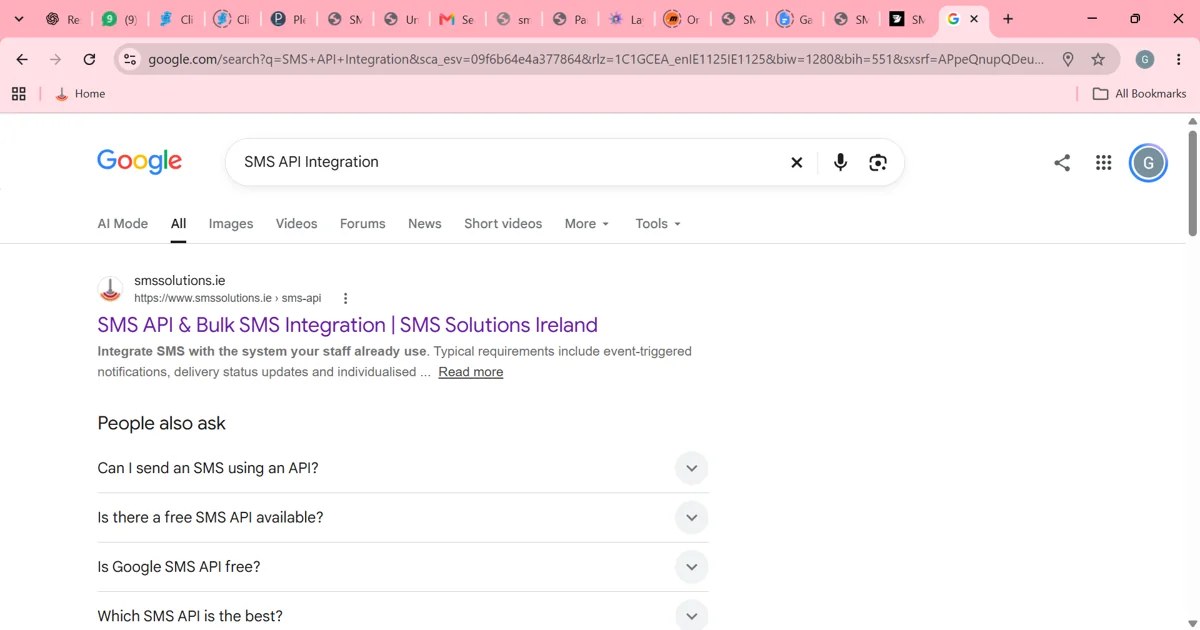Reload the page using refresh icon
Viewport: 1200px width, 630px height.
coord(89,60)
